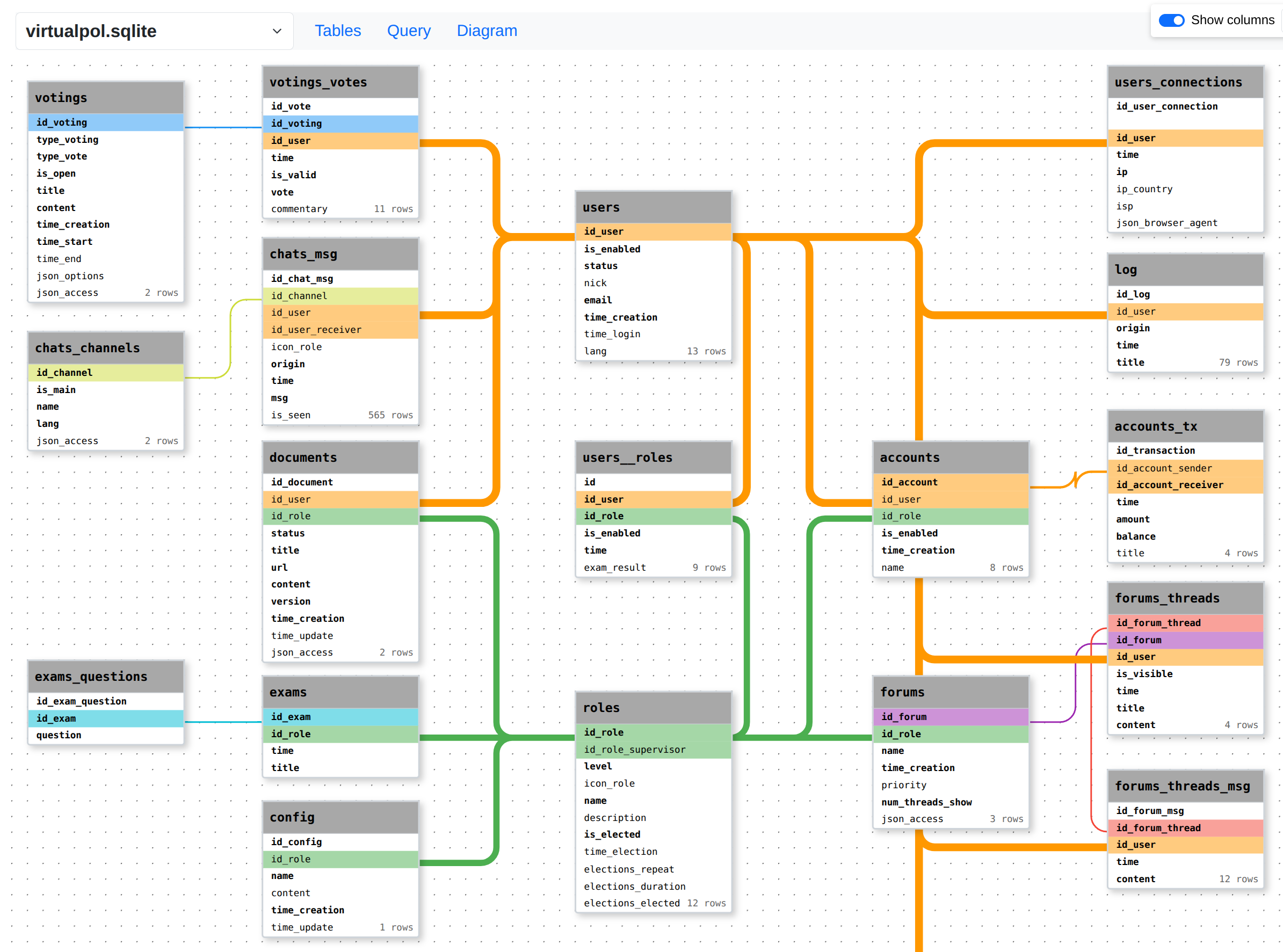Select the documents table header
This screenshot has width=1283, height=952.
point(340,457)
